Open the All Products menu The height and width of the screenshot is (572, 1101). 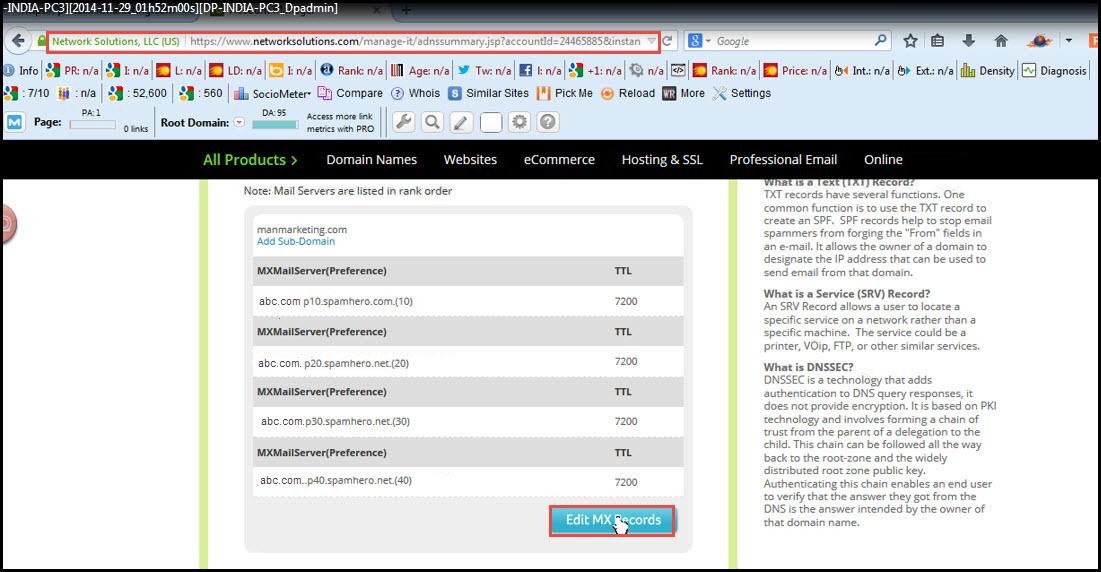click(x=250, y=160)
